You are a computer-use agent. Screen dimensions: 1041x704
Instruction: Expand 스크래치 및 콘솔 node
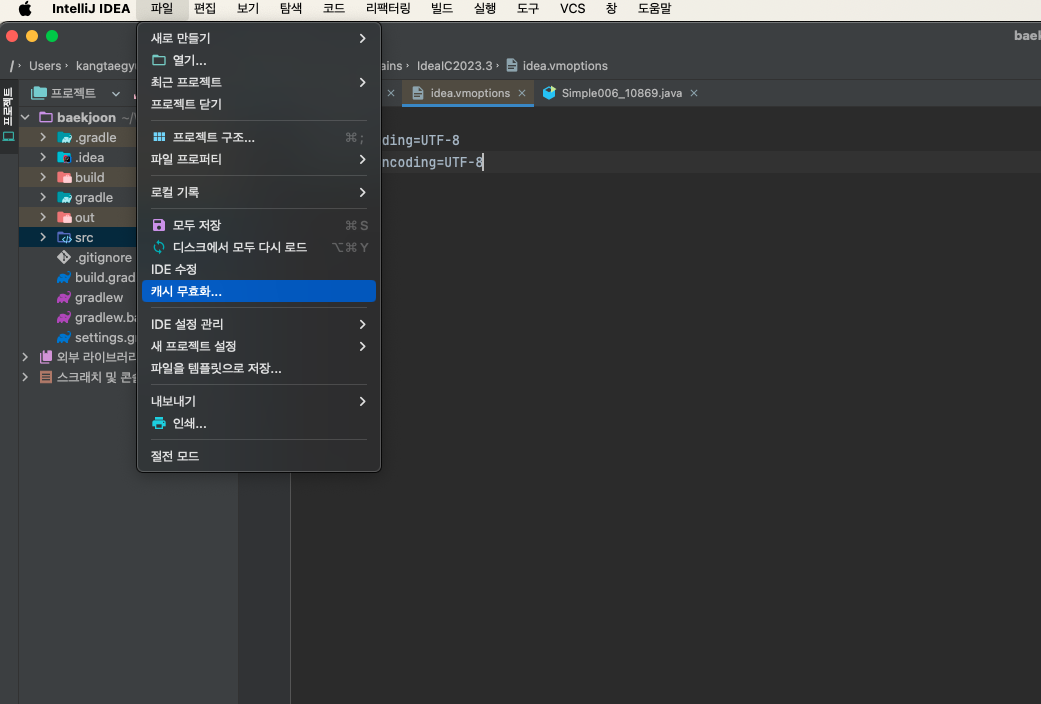(x=25, y=377)
